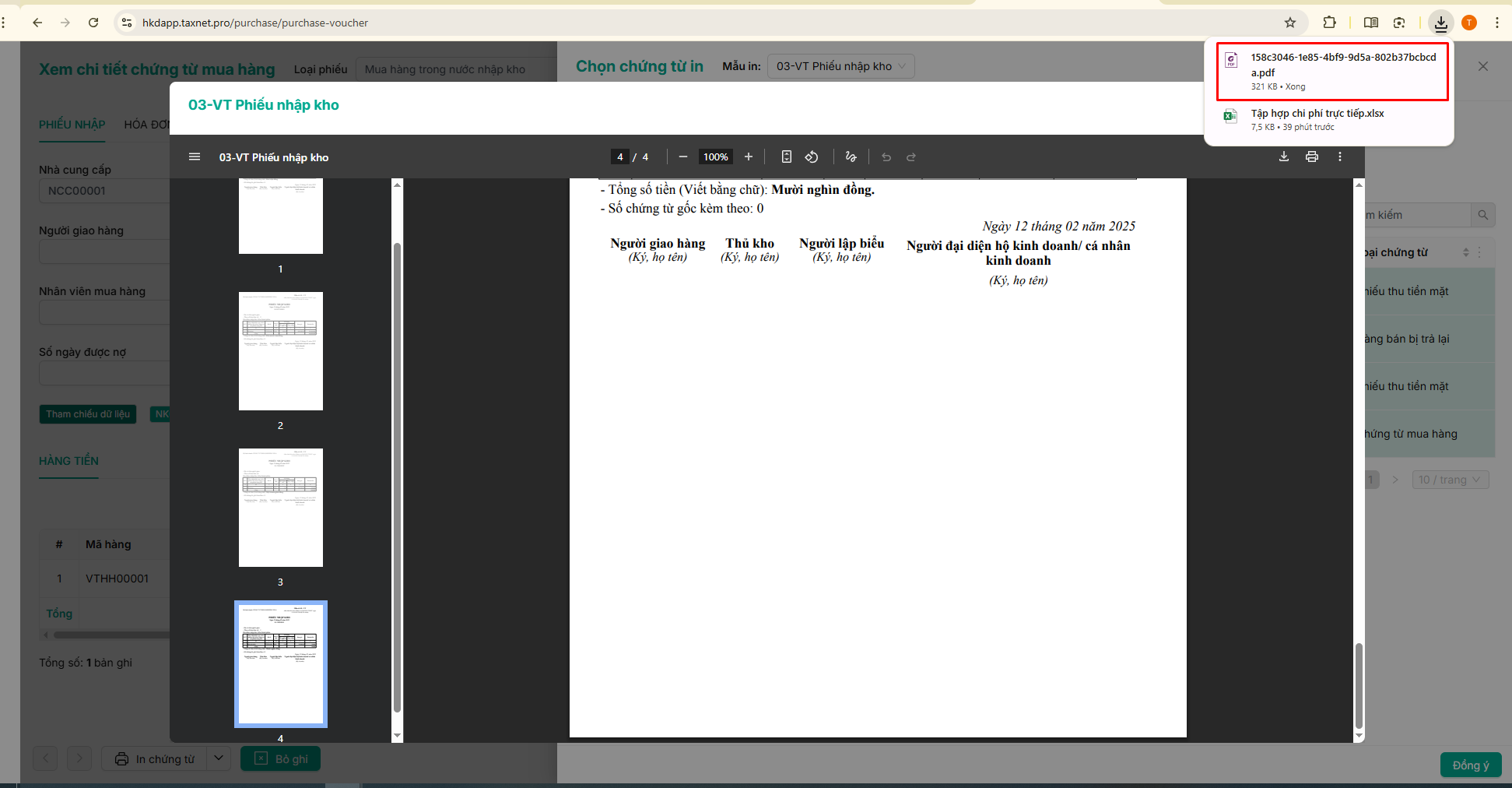
Task: Open the downloaded 158c3046 PDF file
Action: coord(1332,72)
